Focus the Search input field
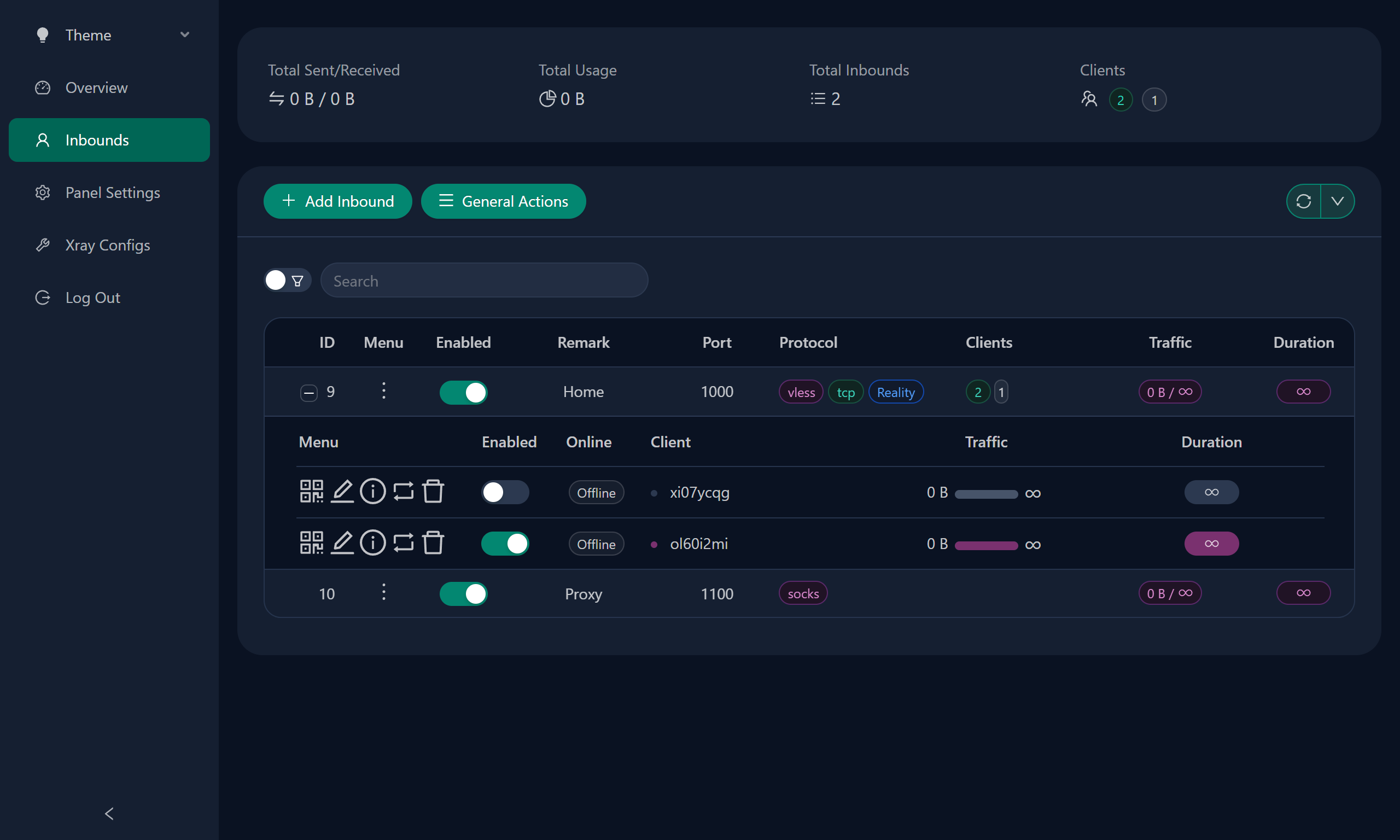The height and width of the screenshot is (840, 1400). pyautogui.click(x=484, y=280)
